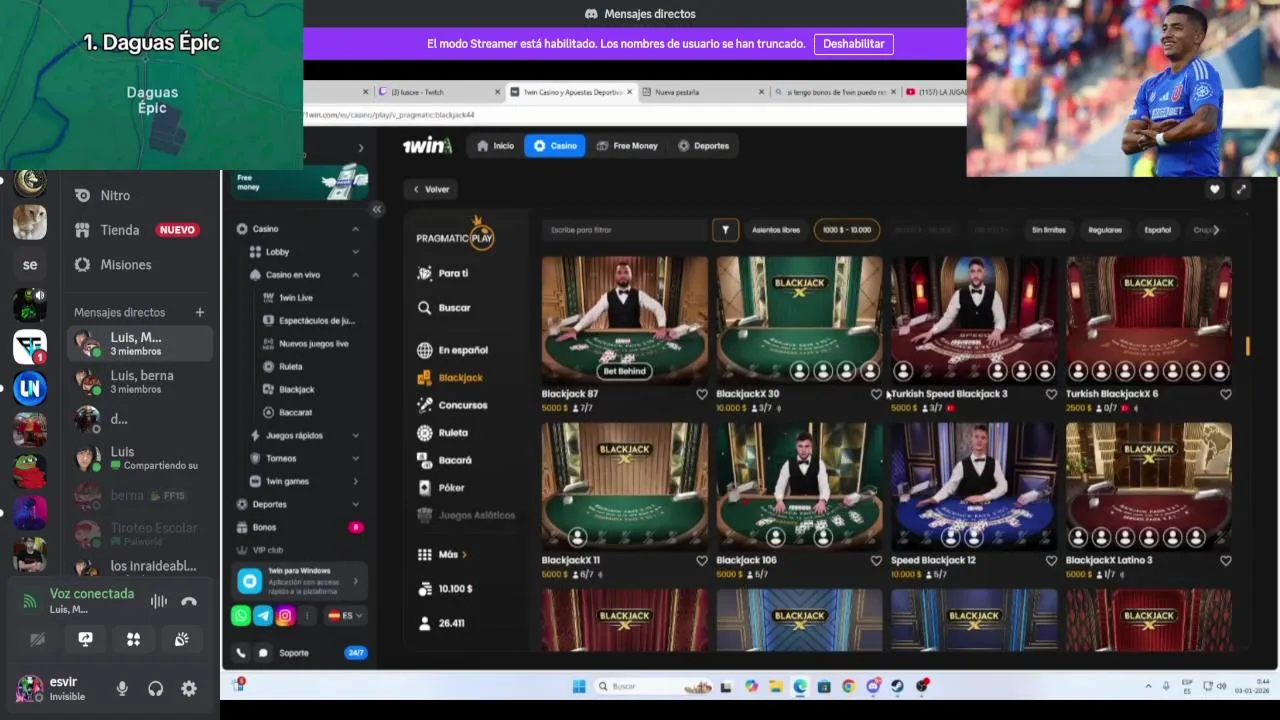Click Bet Behind on Blackjack 87
The image size is (1280, 720).
[x=624, y=371]
